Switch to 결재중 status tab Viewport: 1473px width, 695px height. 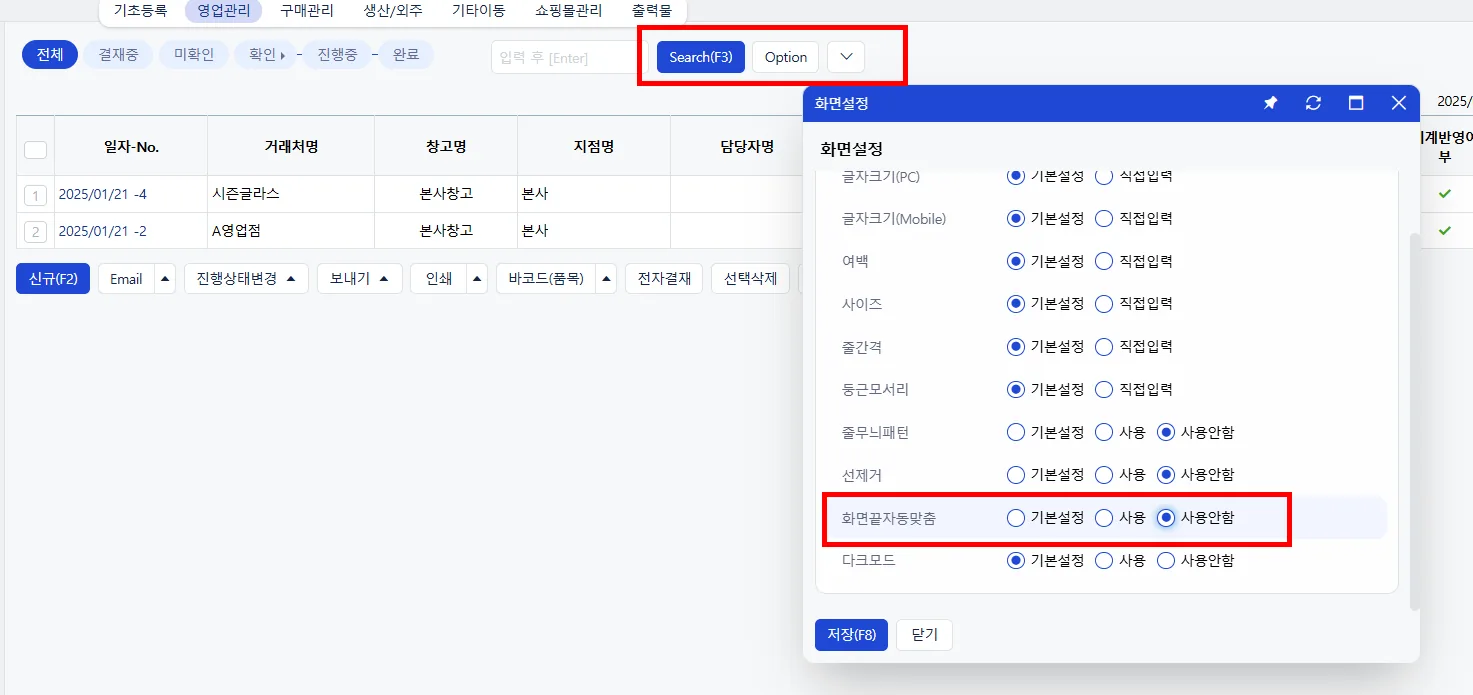[118, 55]
